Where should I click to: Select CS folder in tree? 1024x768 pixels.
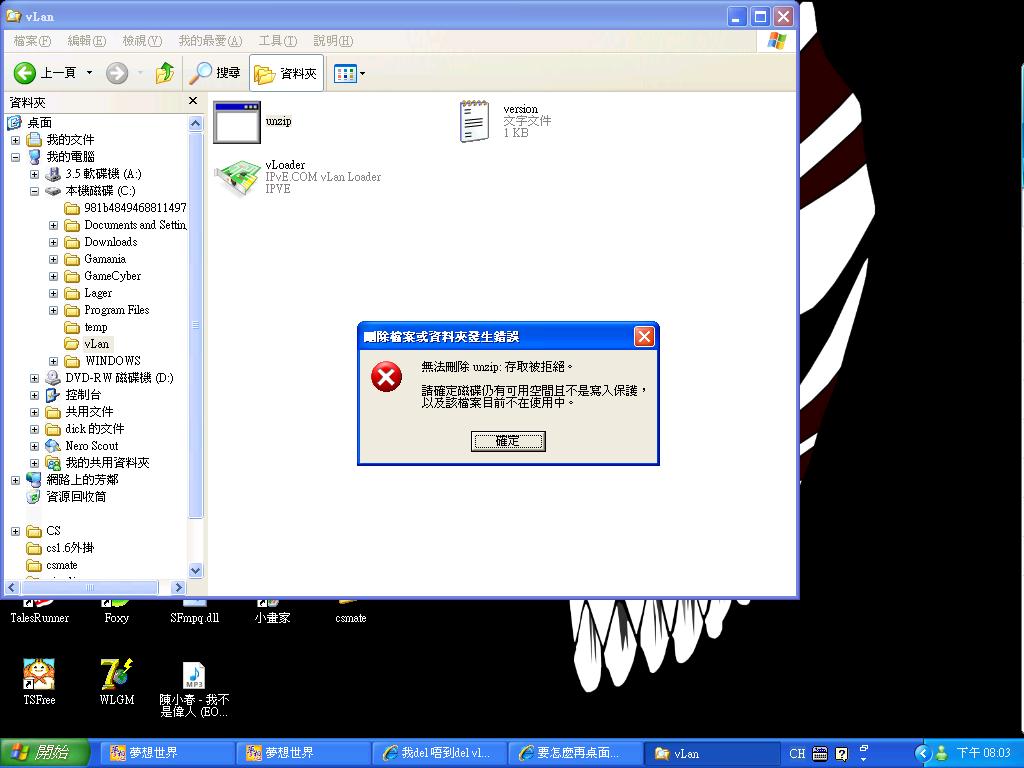[44, 531]
